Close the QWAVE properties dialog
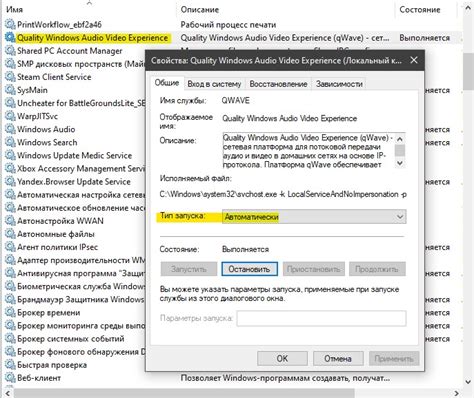 tap(414, 60)
